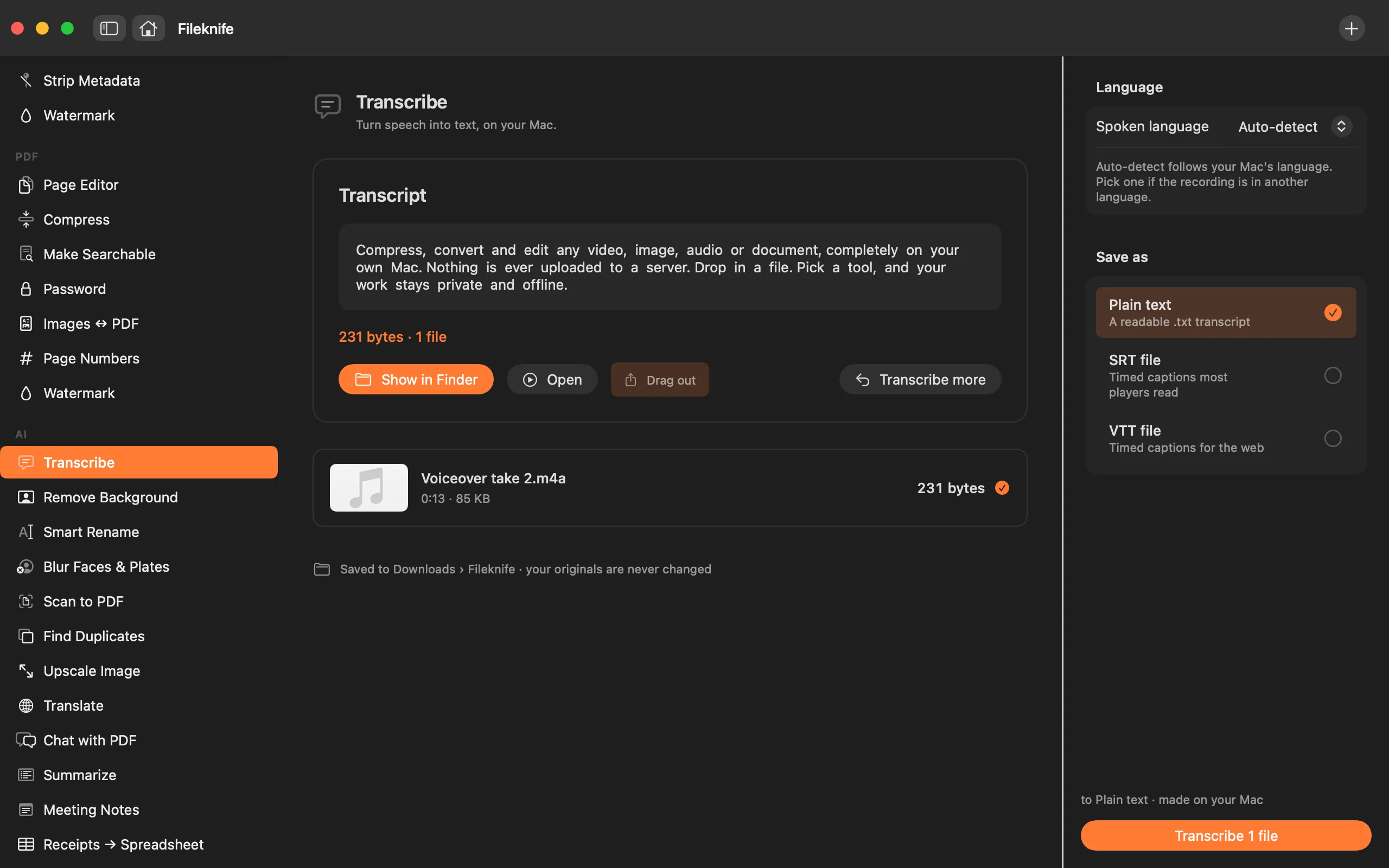Image resolution: width=1389 pixels, height=868 pixels.
Task: Select Scan to PDF tool
Action: 139,602
